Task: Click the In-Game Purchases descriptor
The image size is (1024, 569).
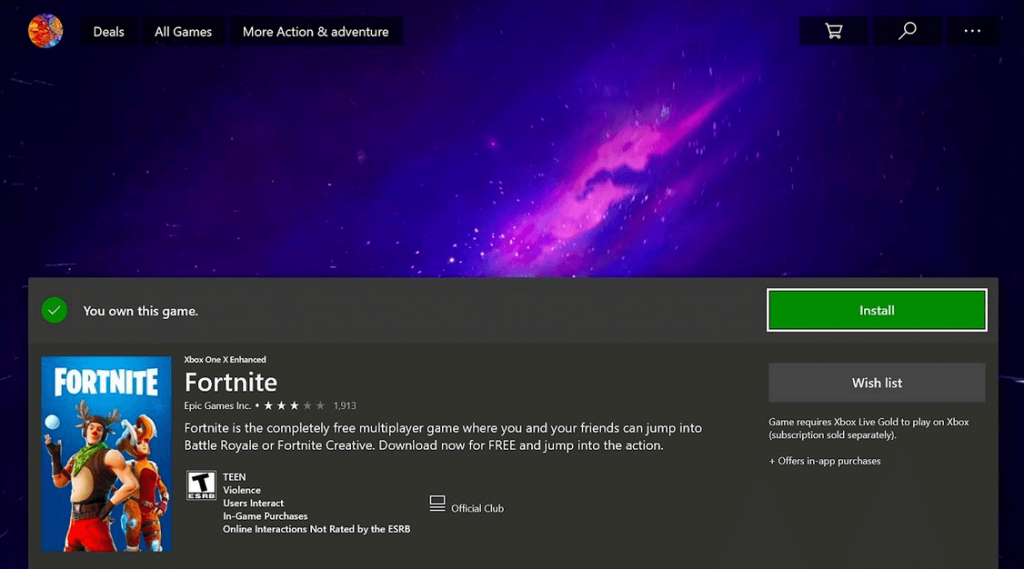Action: [x=265, y=516]
